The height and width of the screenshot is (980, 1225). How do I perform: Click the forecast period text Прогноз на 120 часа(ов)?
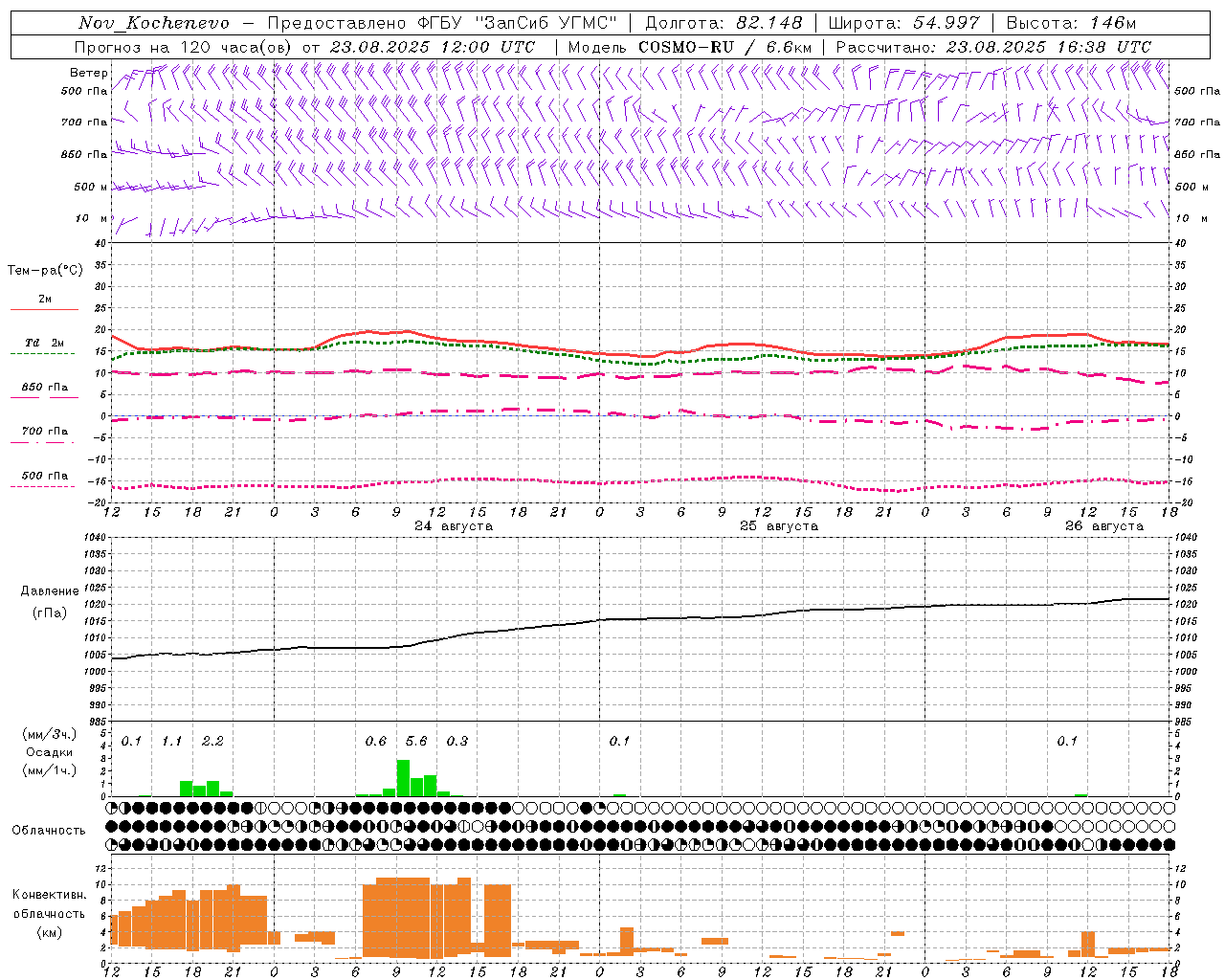(184, 47)
